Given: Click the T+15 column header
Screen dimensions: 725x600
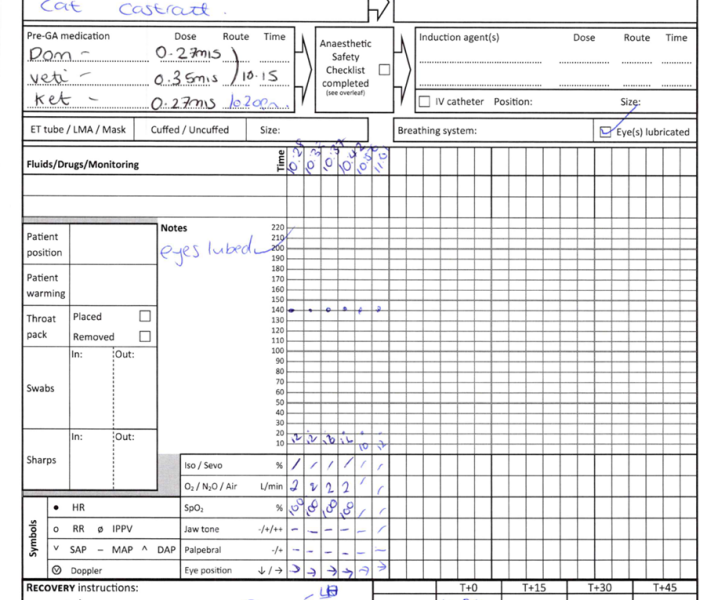Looking at the screenshot, I should pos(534,588).
